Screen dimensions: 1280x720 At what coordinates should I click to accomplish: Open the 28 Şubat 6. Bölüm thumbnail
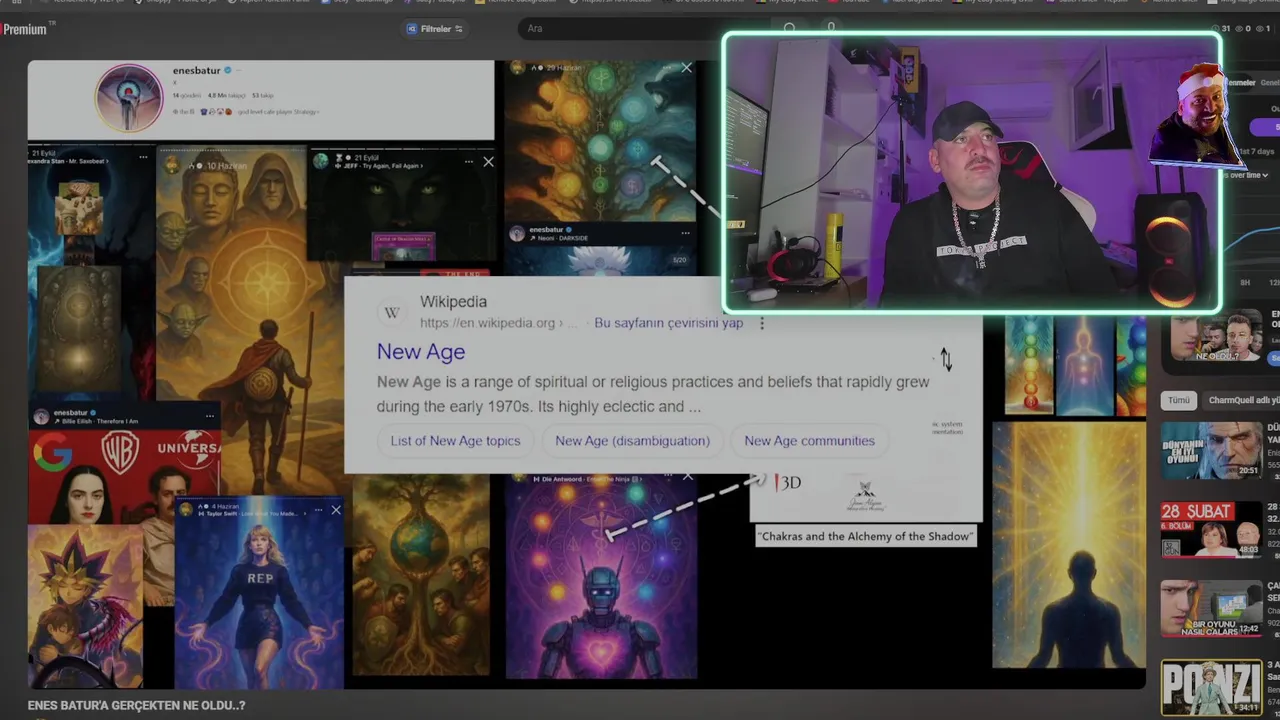pos(1211,529)
